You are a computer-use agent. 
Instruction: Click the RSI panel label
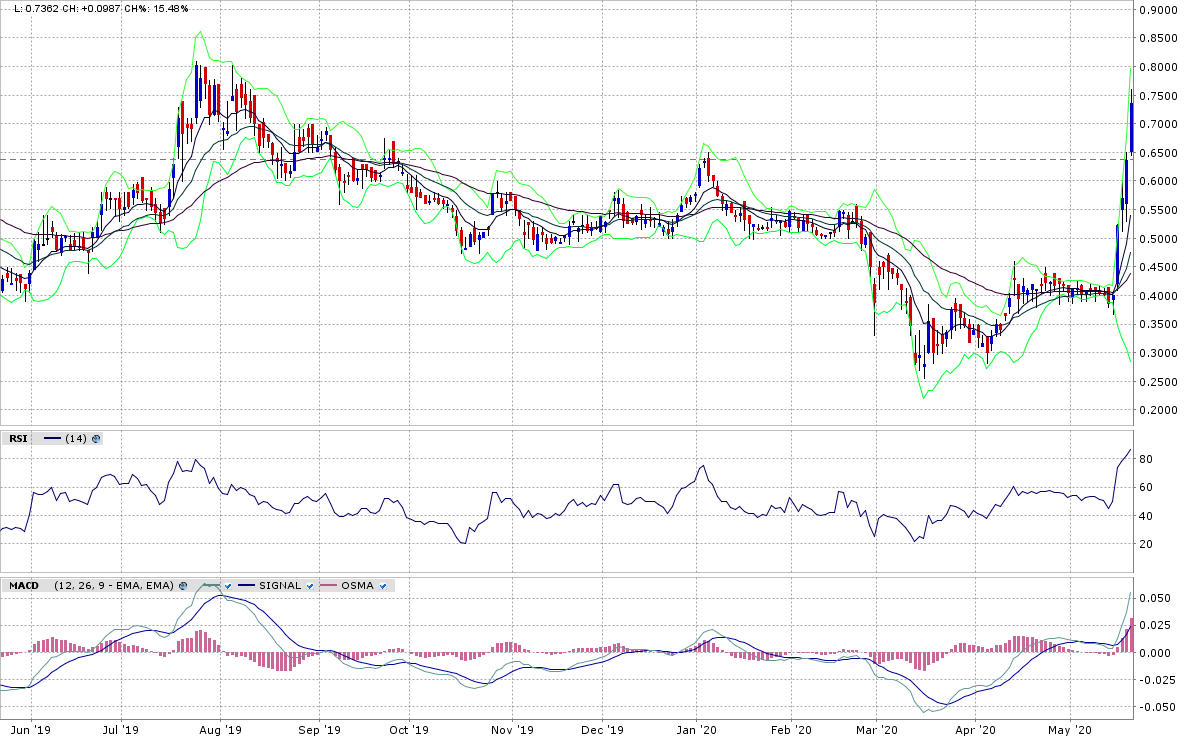pos(19,438)
